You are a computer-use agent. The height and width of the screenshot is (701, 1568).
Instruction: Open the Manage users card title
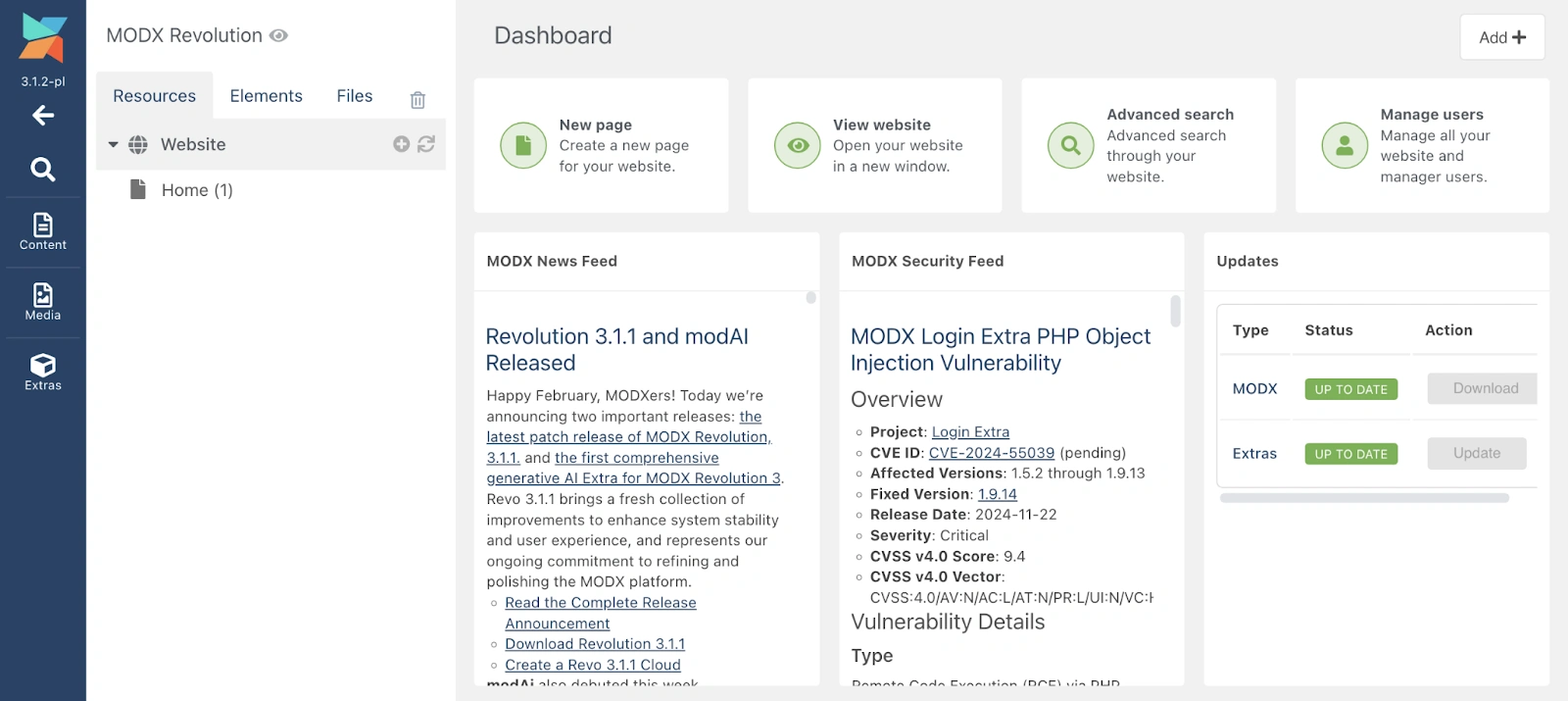point(1432,115)
